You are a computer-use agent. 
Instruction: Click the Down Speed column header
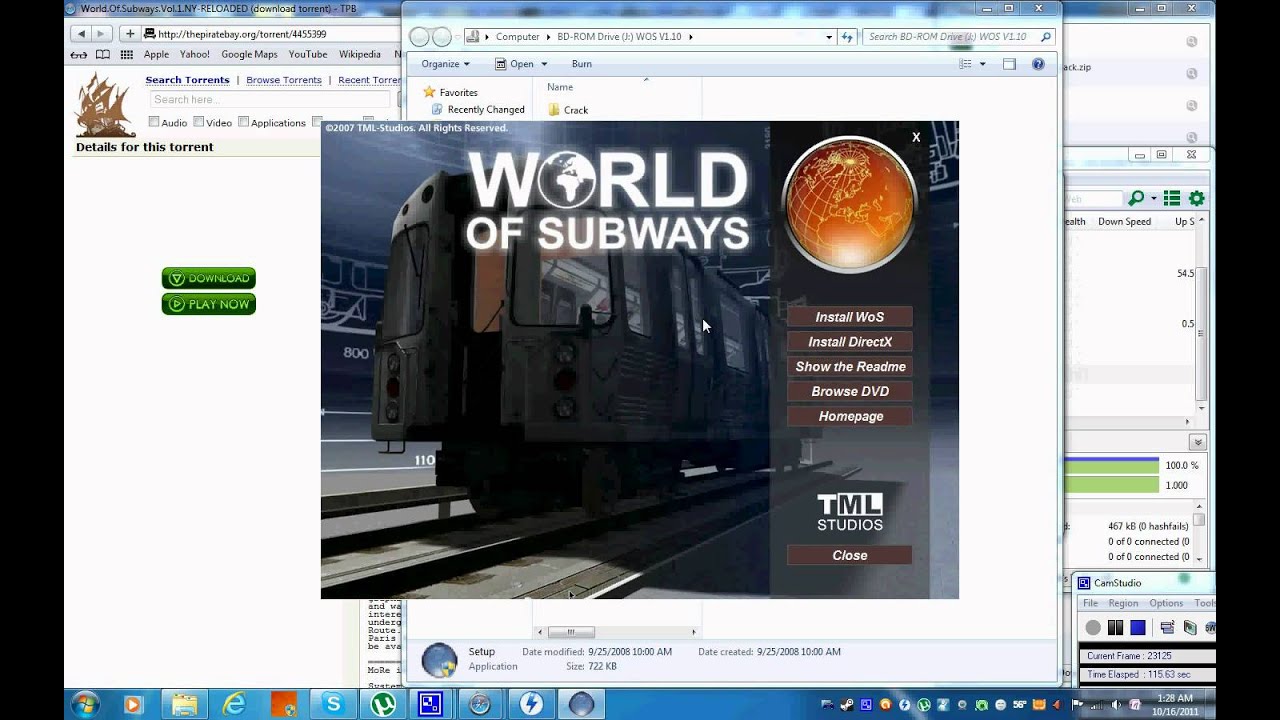click(x=1124, y=222)
